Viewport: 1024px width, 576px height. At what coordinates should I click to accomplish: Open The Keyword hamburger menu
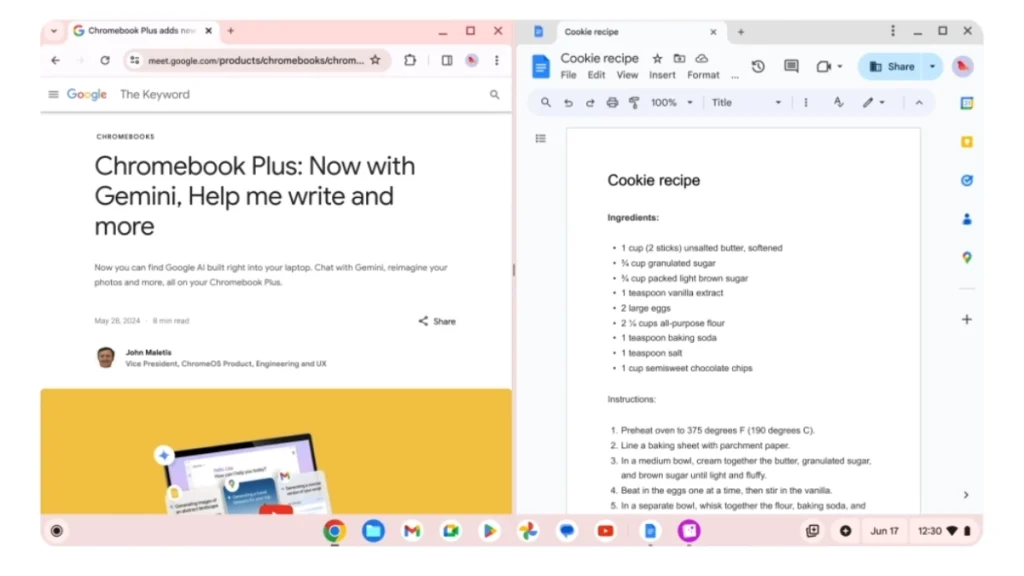(54, 95)
